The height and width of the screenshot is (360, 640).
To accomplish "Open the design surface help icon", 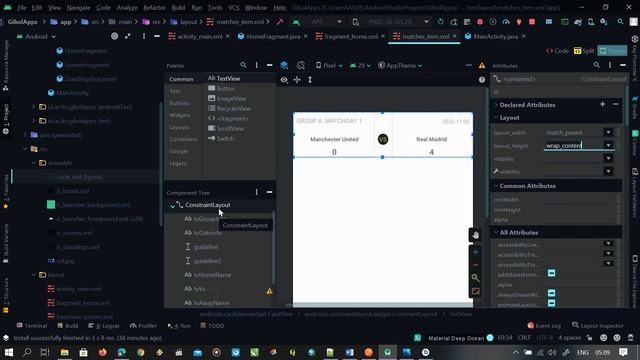I will tap(482, 80).
